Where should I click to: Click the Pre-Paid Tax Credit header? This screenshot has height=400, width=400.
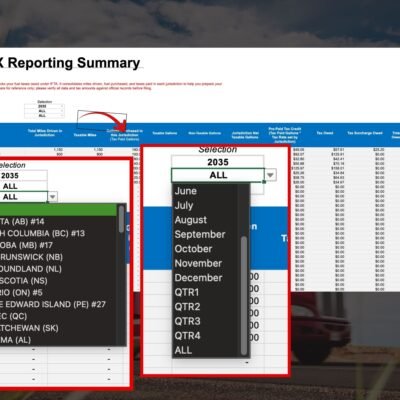[285, 135]
